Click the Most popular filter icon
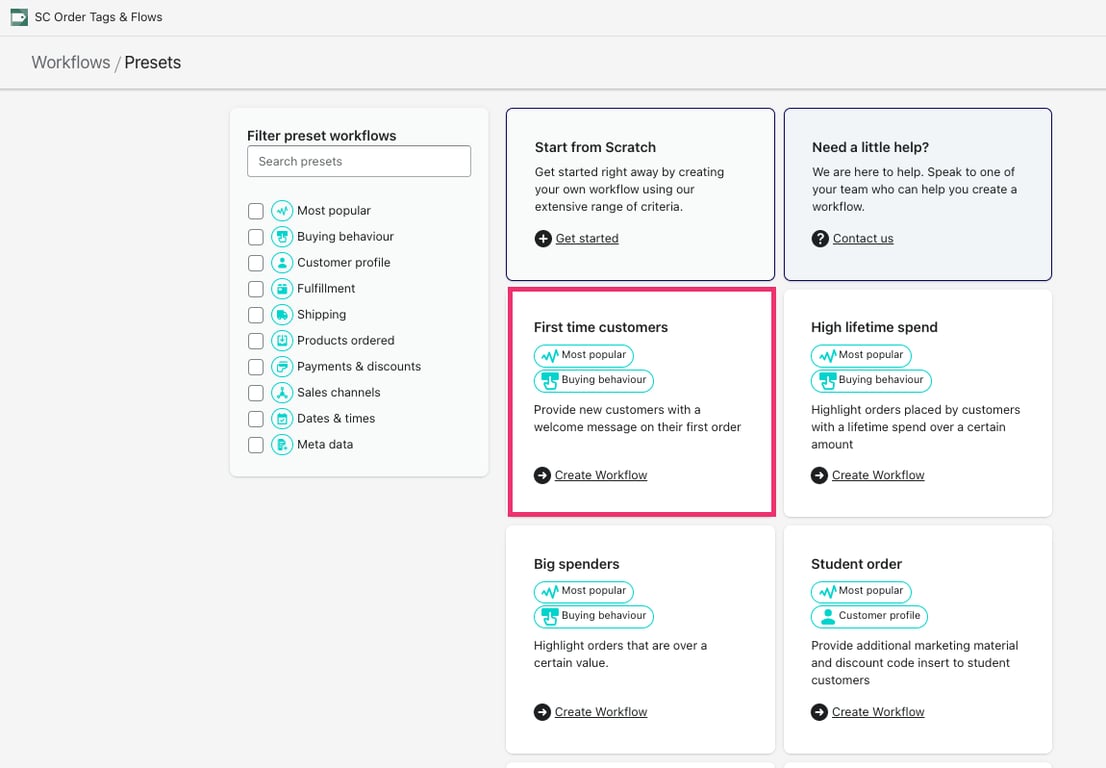The image size is (1106, 768). point(281,211)
